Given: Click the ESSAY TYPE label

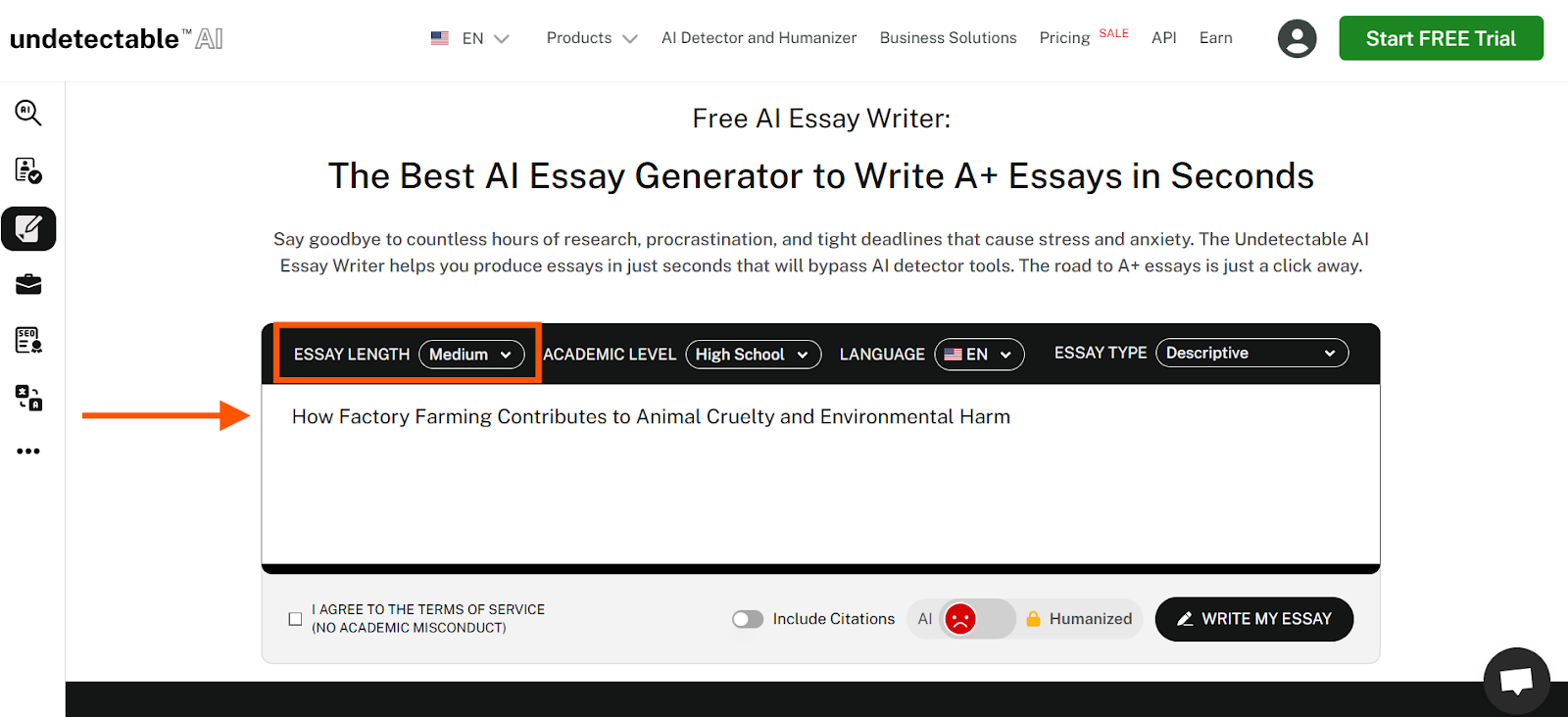Looking at the screenshot, I should 1101,353.
